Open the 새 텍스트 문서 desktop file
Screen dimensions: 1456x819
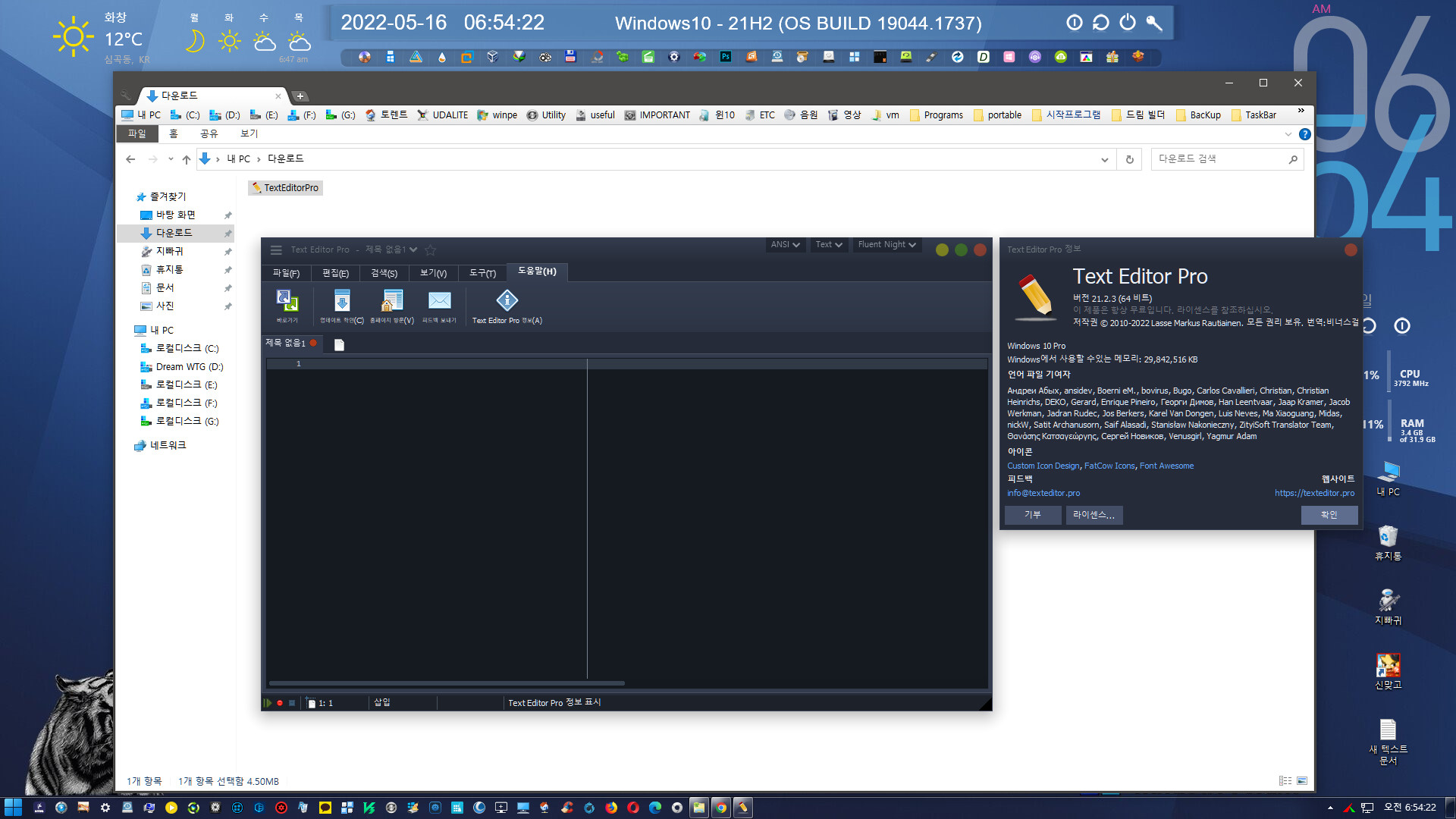(1388, 742)
